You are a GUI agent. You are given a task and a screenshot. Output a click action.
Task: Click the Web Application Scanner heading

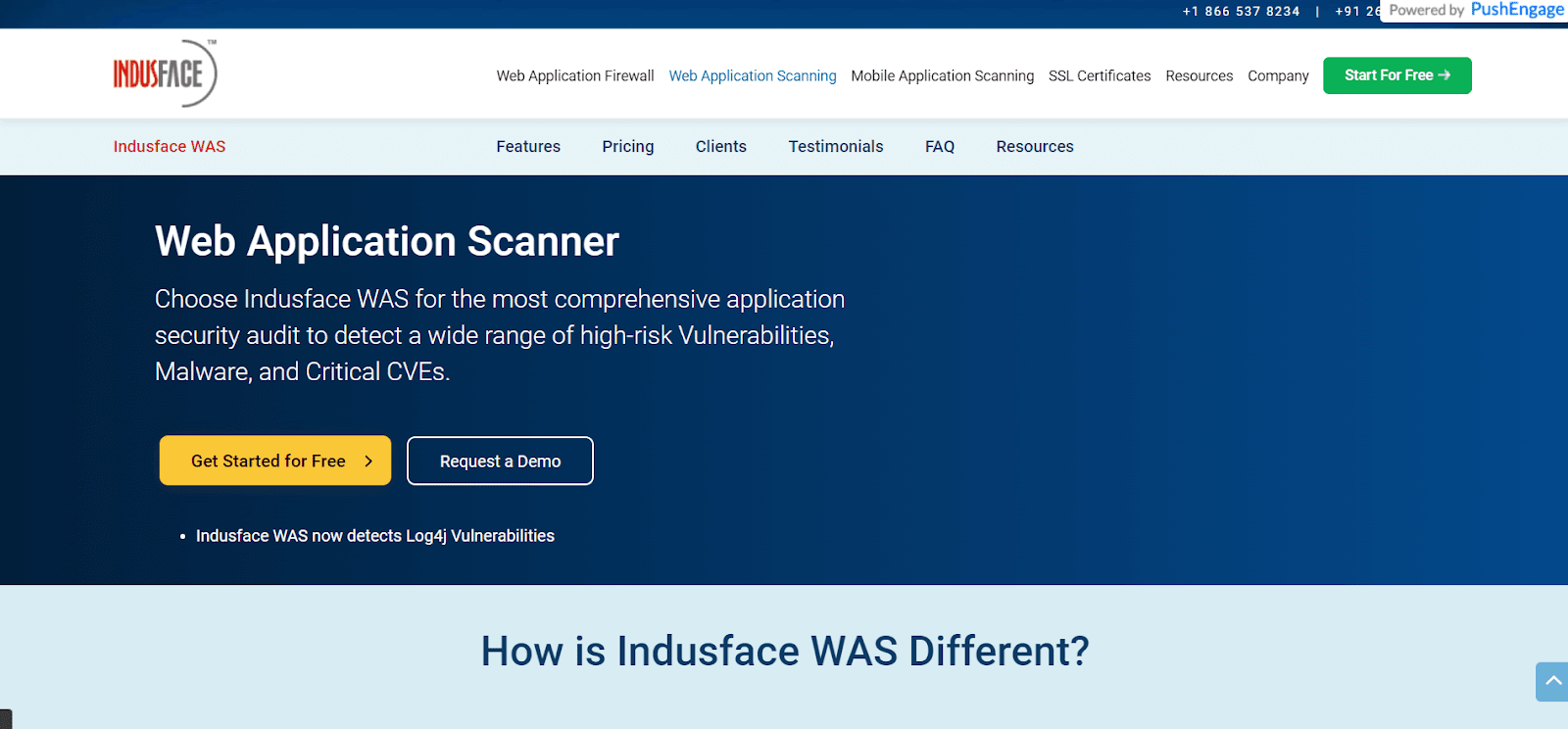coord(387,241)
